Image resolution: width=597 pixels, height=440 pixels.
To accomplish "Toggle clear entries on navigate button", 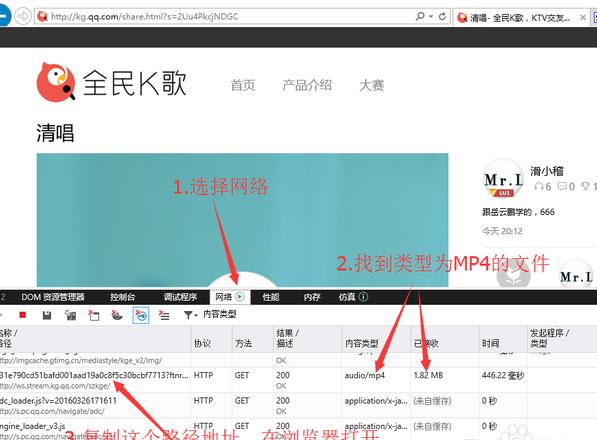I will (141, 315).
